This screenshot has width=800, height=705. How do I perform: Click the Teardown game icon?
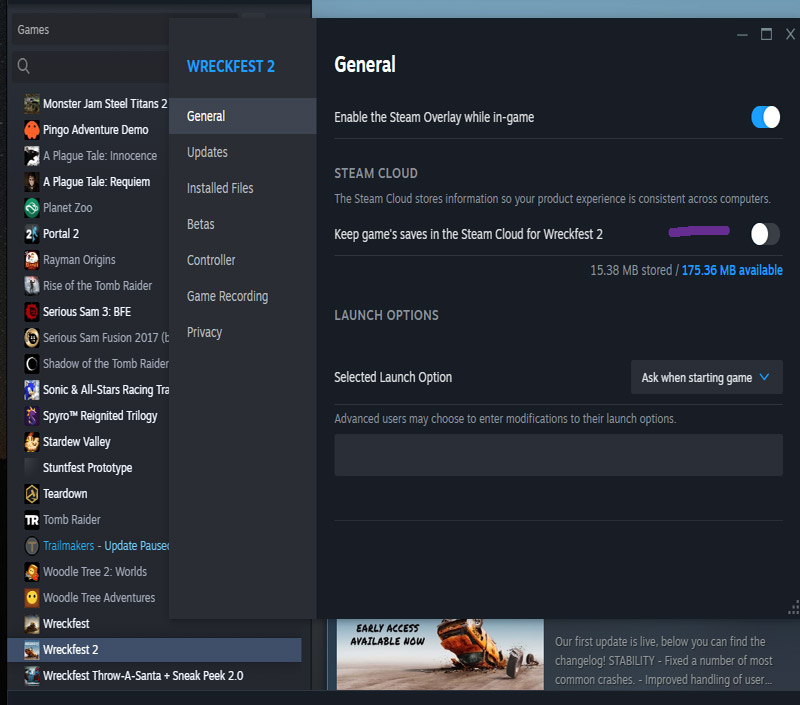click(32, 494)
